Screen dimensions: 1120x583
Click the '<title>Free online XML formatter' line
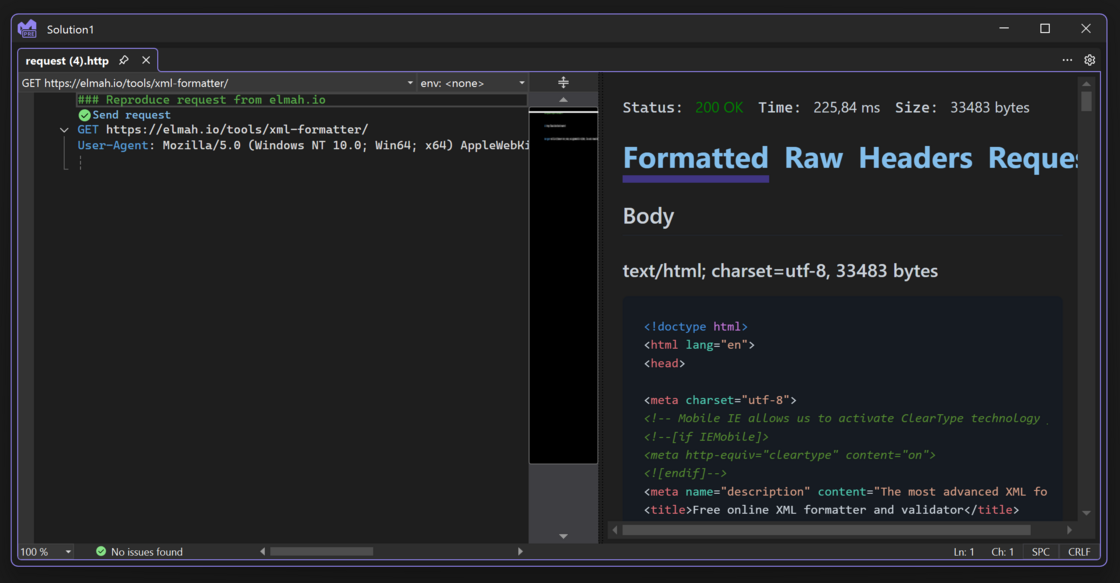(x=831, y=509)
